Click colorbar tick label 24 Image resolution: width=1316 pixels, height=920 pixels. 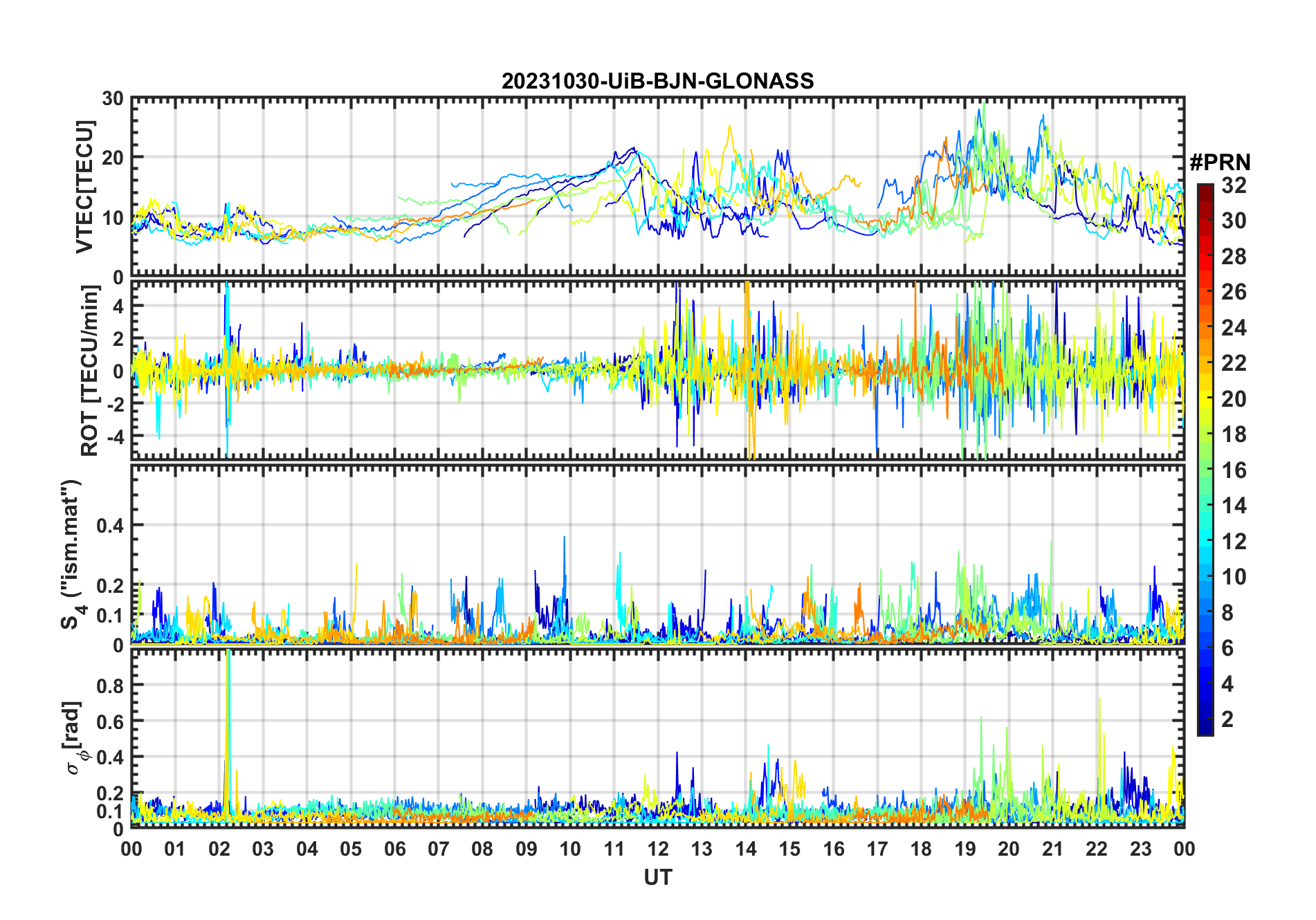tap(1234, 328)
